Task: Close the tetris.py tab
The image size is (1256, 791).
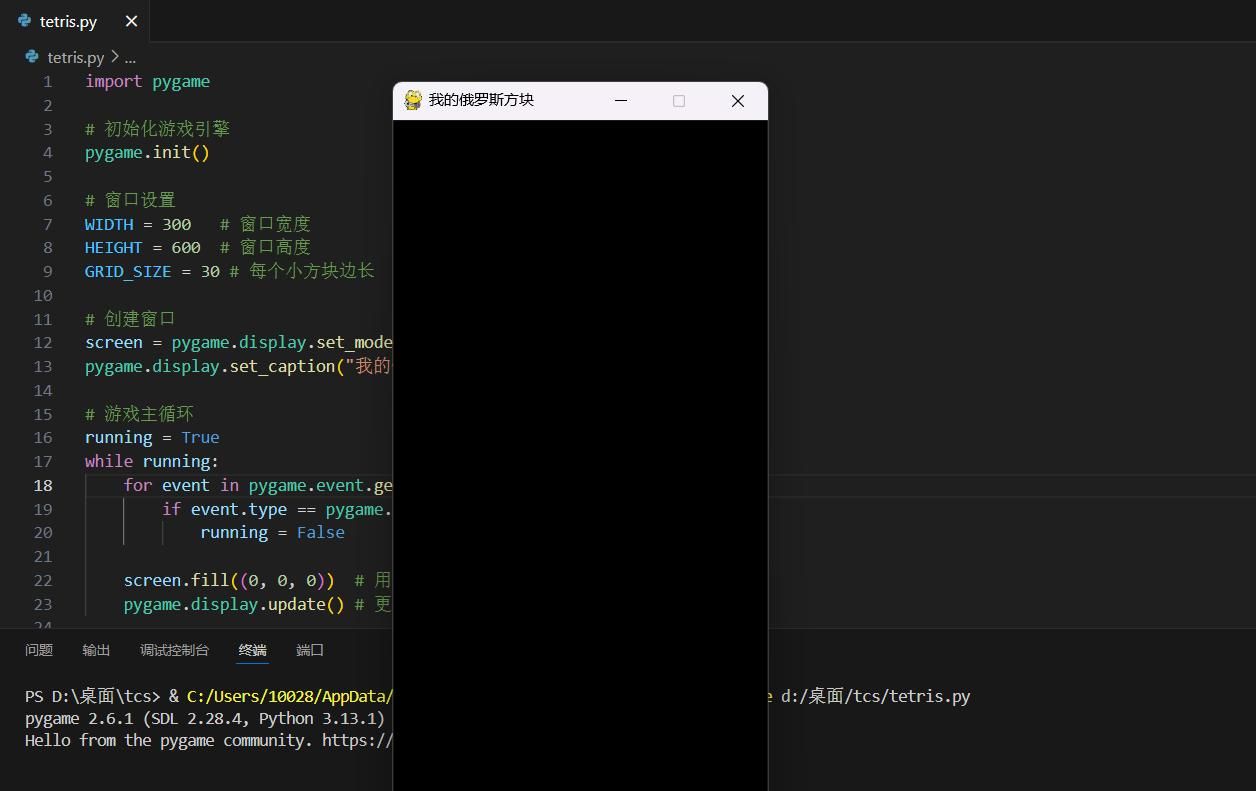Action: [x=131, y=21]
